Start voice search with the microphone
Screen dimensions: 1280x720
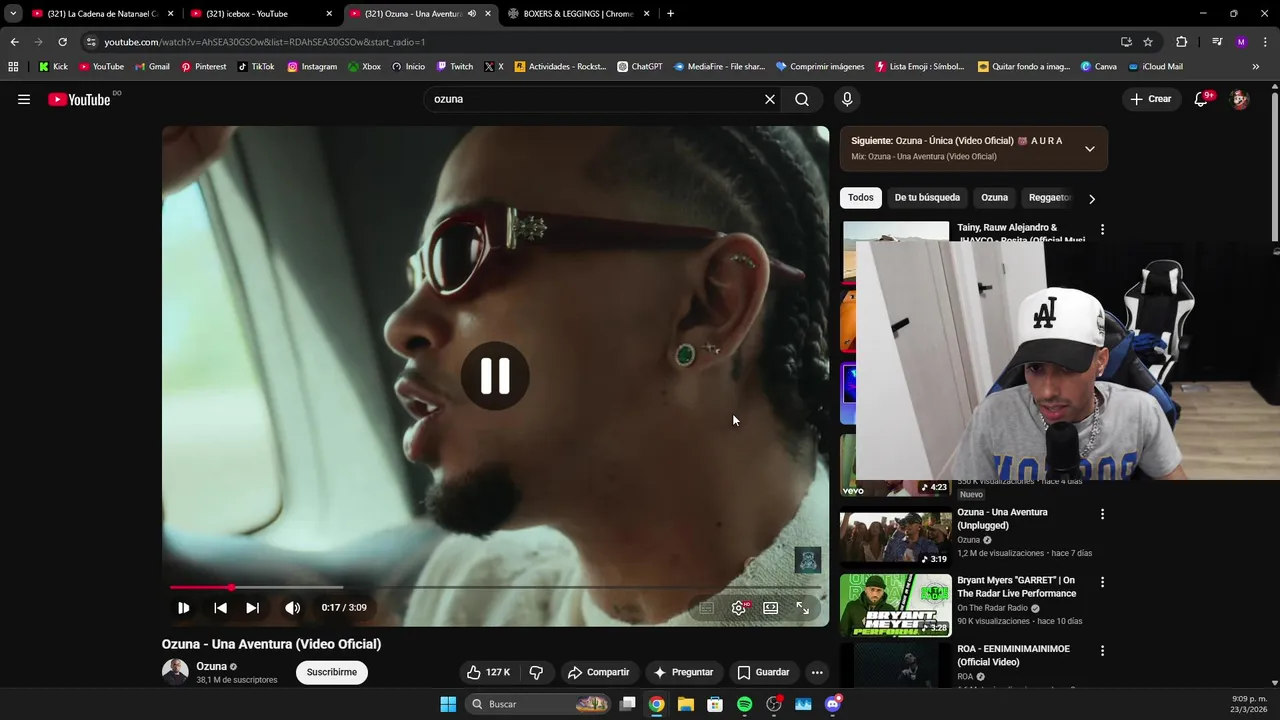(847, 99)
